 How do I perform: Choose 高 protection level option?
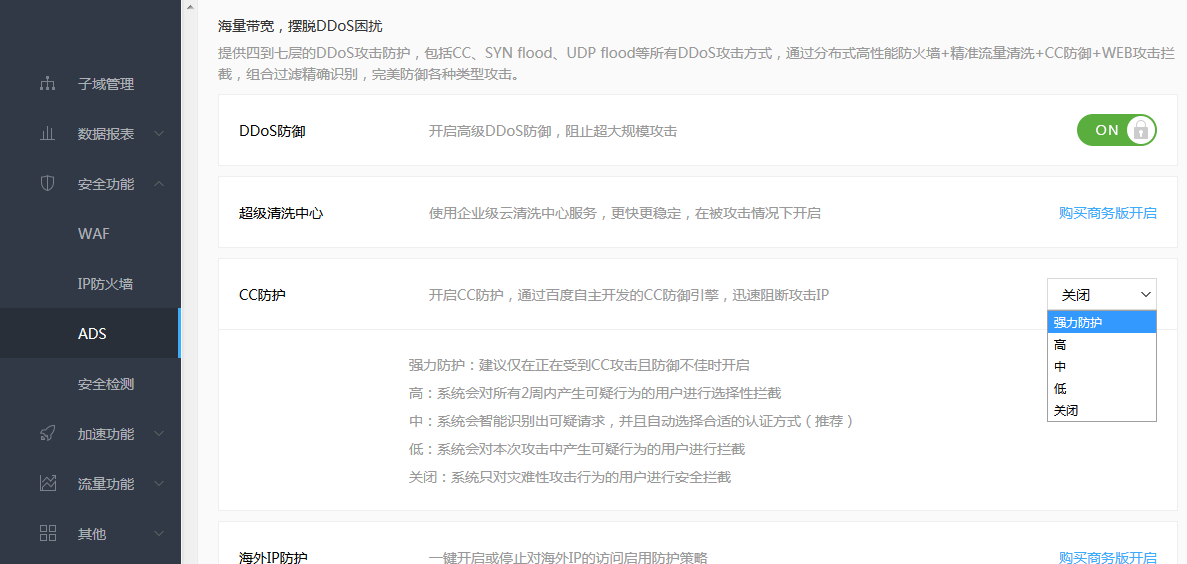click(1101, 344)
